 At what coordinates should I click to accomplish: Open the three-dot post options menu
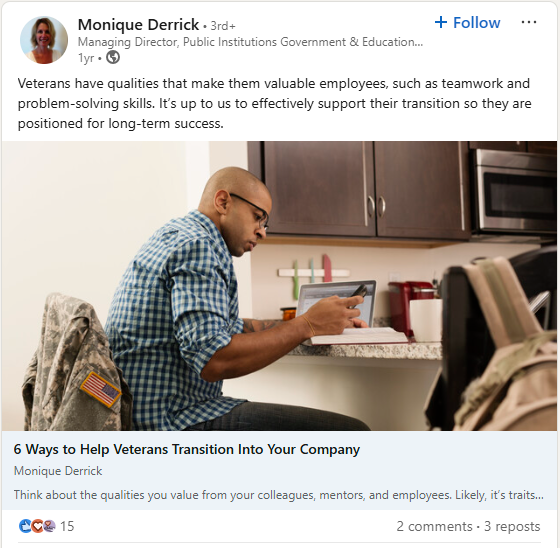(x=529, y=22)
